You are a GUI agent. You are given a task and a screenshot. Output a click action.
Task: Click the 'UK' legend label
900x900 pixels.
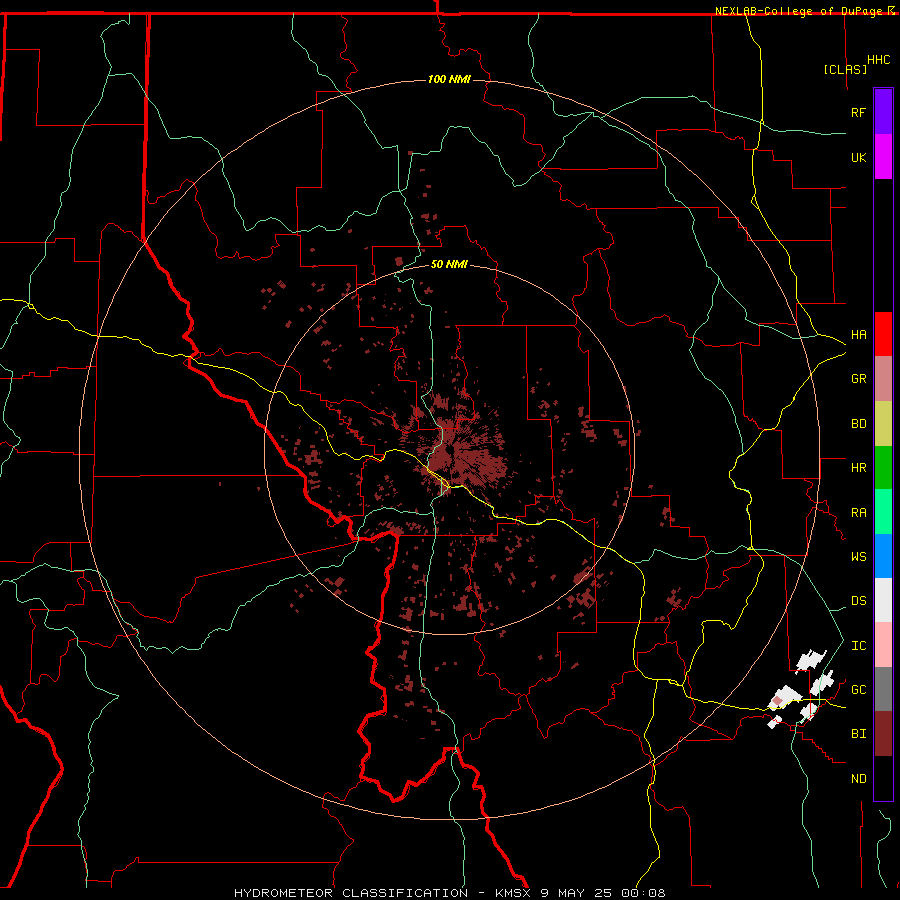858,157
